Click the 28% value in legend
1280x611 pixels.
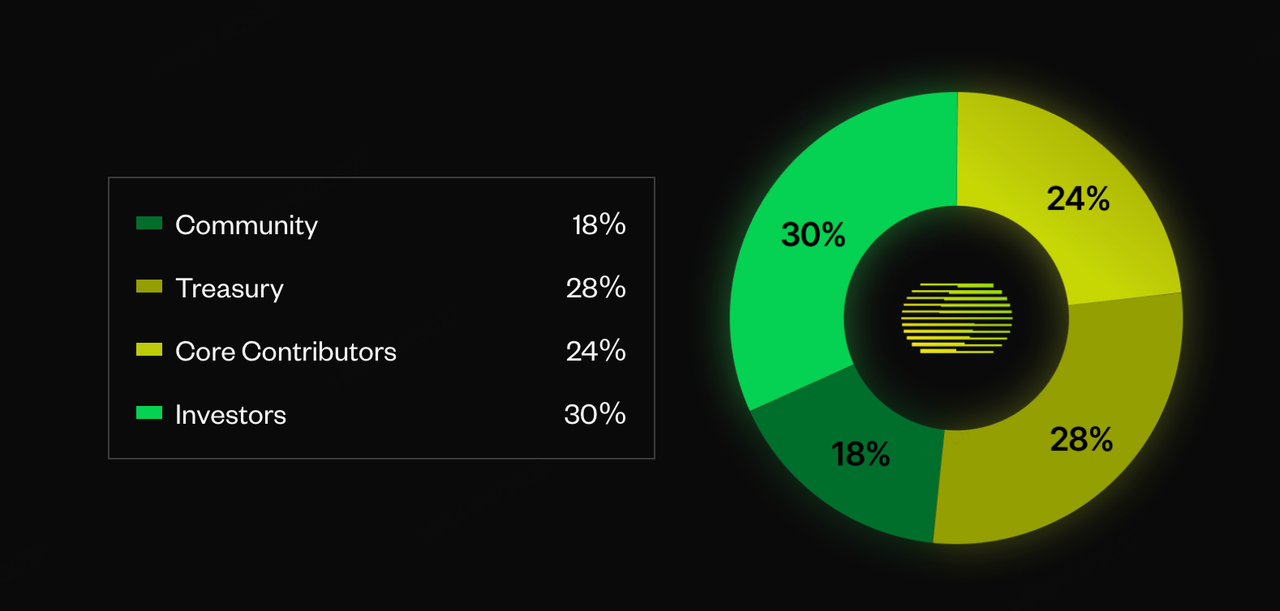596,287
